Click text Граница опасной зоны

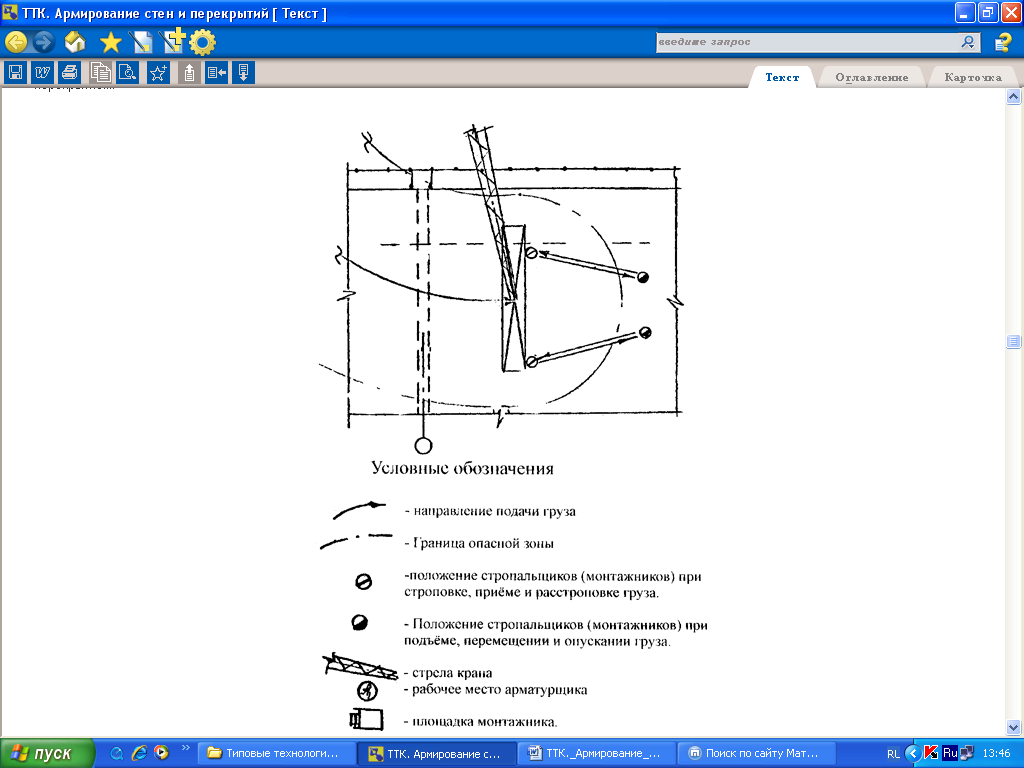483,543
